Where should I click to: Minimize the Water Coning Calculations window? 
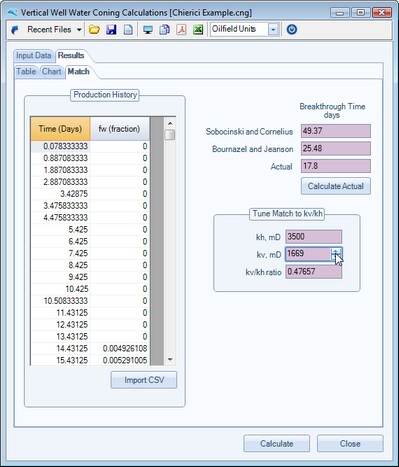coord(340,13)
